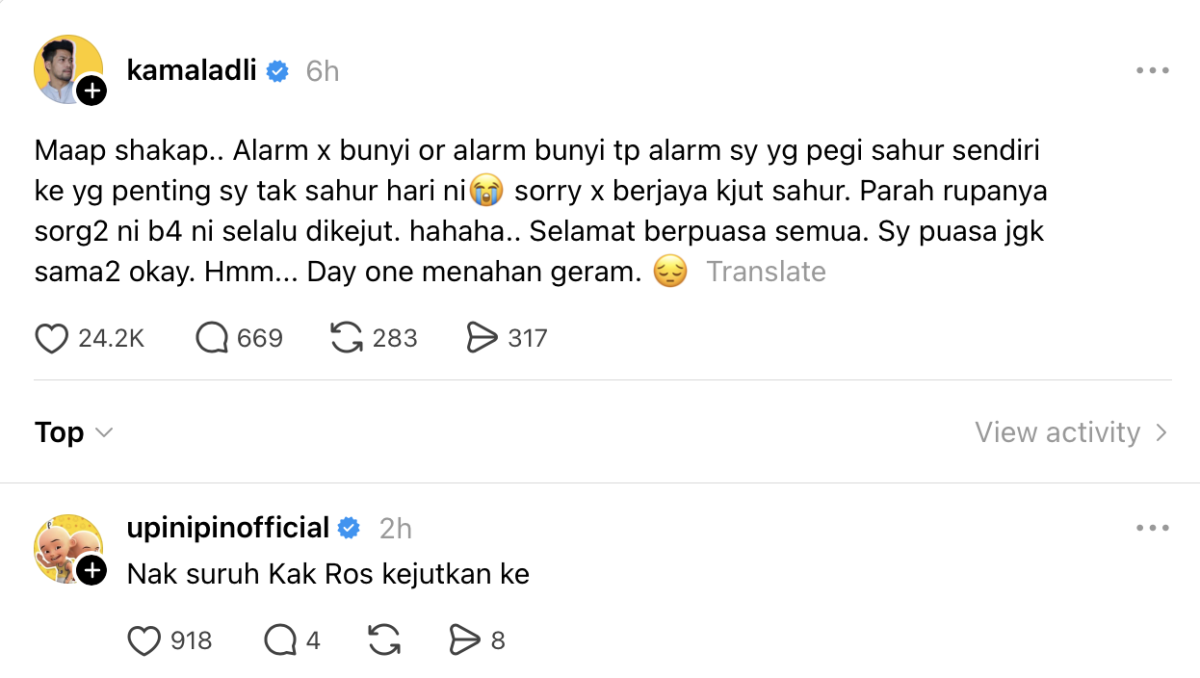
Task: Share kamaladli's post via the send icon
Action: tap(482, 339)
